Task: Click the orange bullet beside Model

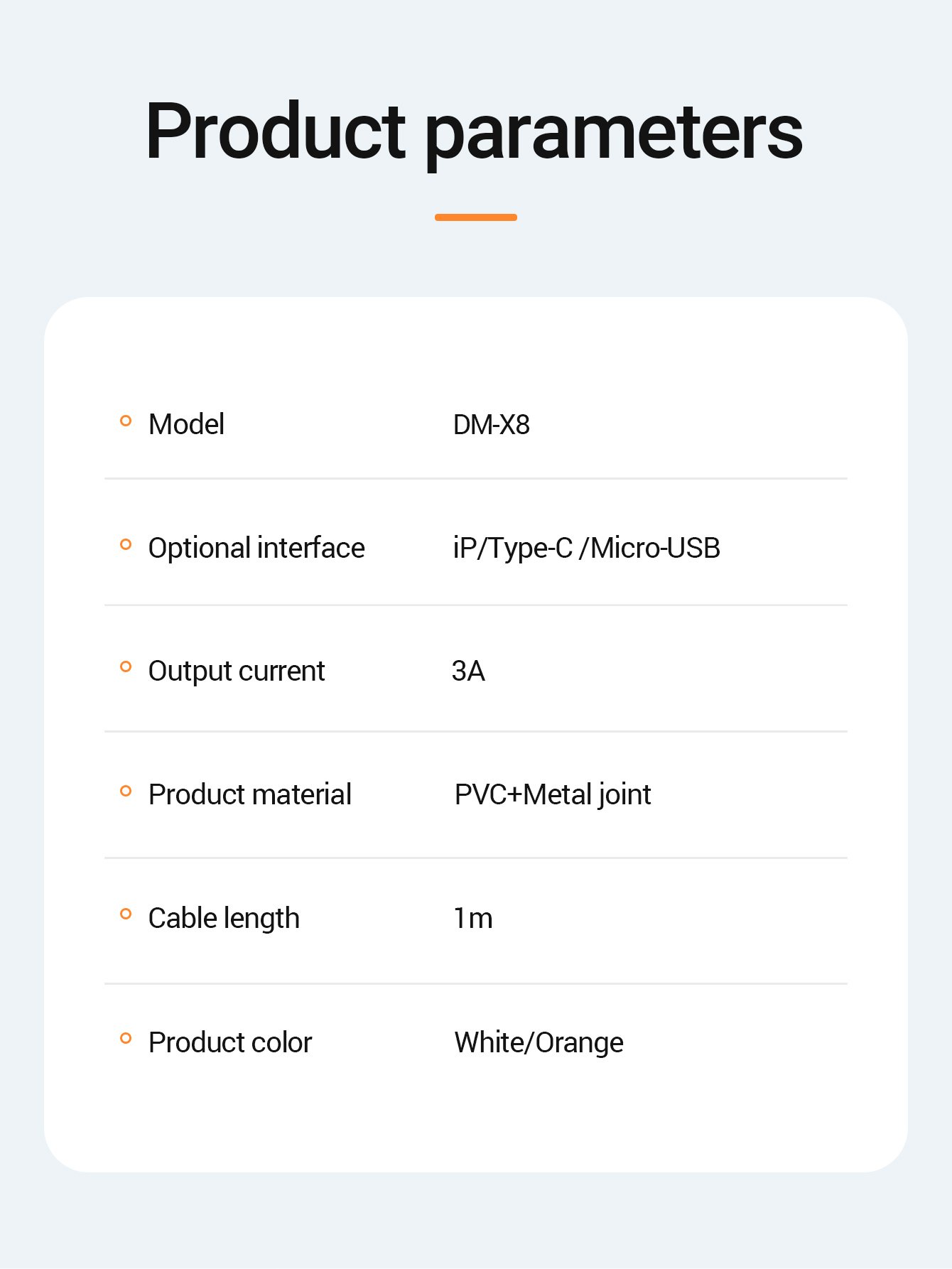Action: (x=126, y=421)
